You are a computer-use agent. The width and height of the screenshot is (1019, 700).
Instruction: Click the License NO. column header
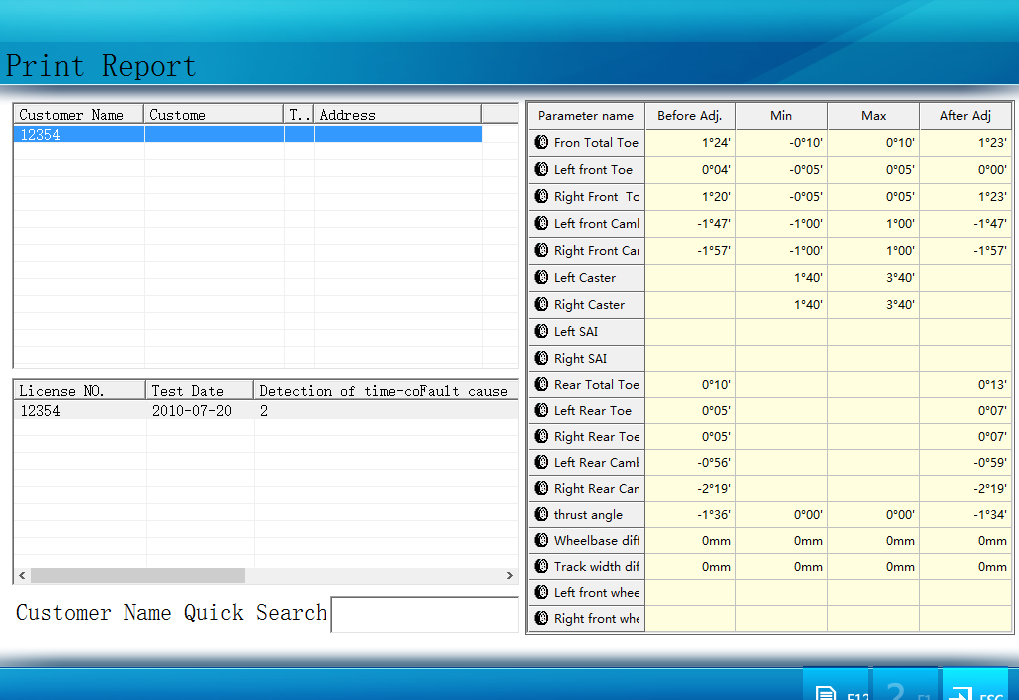pos(79,391)
